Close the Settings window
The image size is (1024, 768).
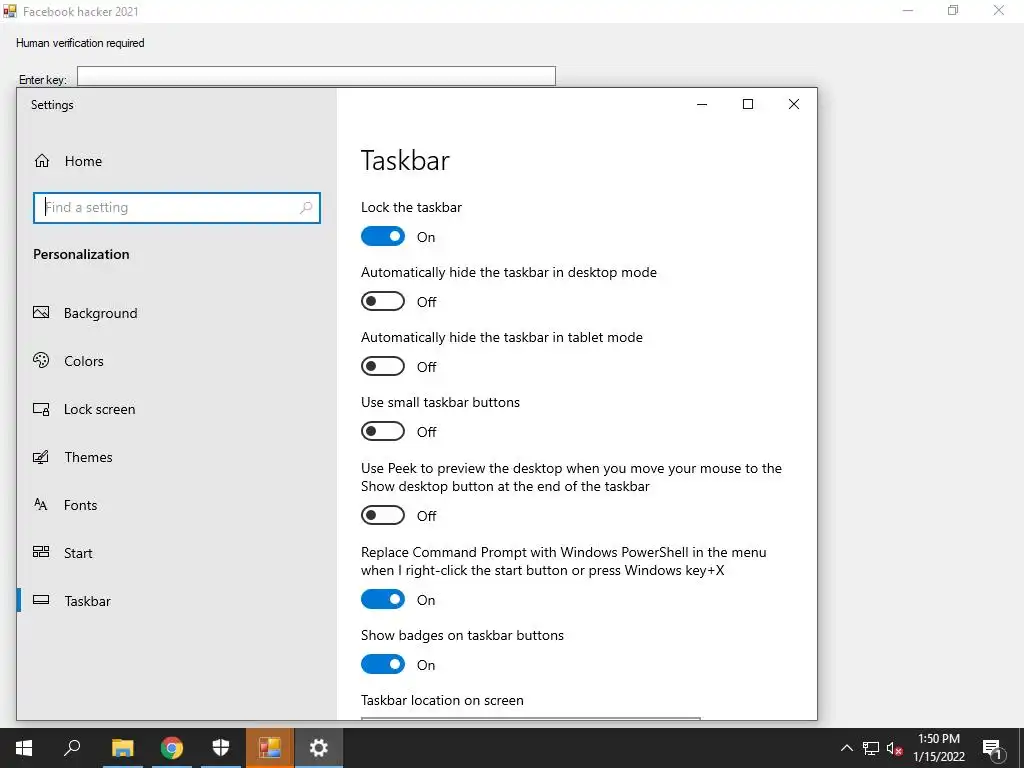click(x=793, y=104)
